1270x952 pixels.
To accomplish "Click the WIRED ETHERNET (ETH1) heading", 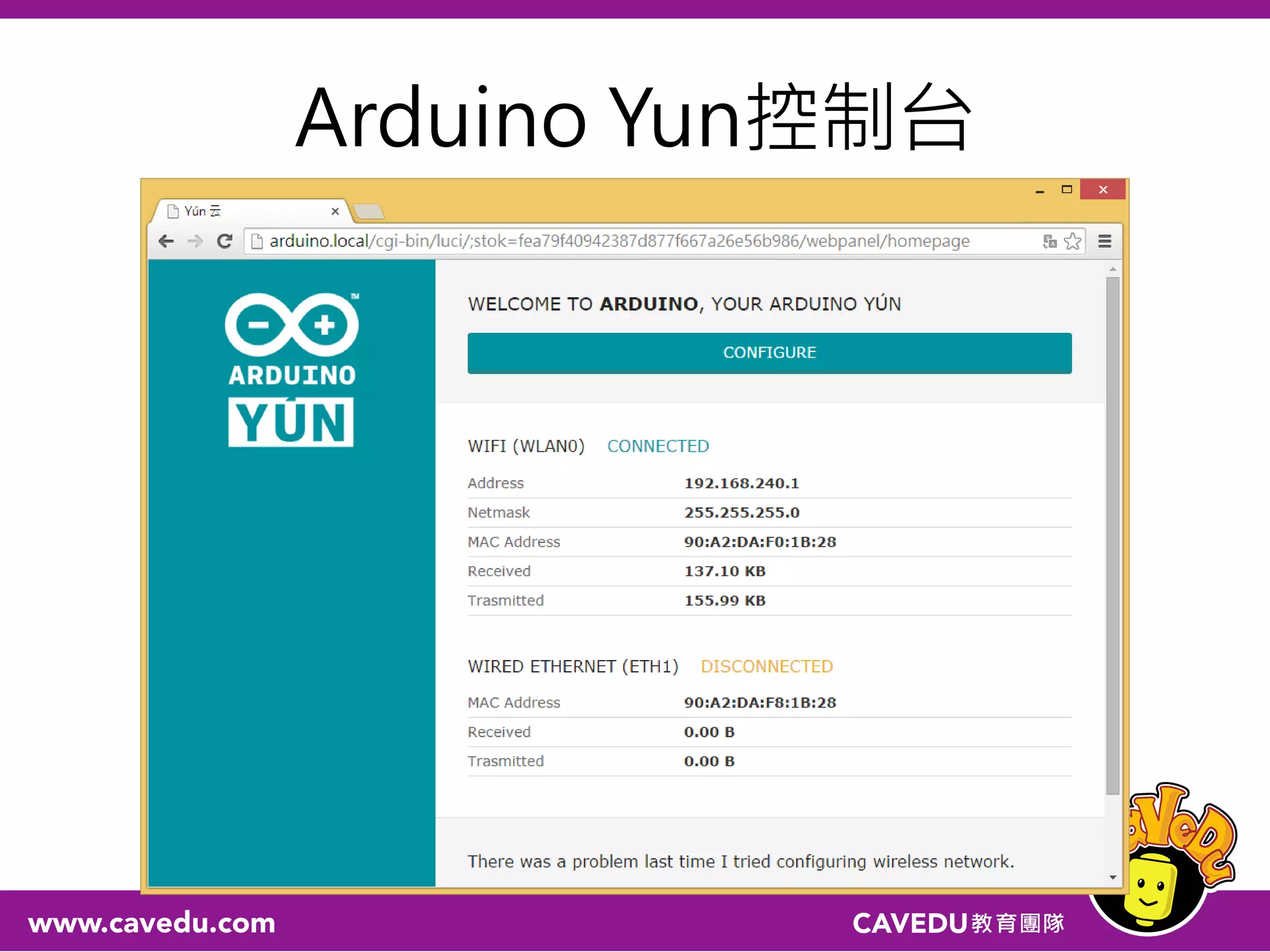I will pyautogui.click(x=573, y=667).
